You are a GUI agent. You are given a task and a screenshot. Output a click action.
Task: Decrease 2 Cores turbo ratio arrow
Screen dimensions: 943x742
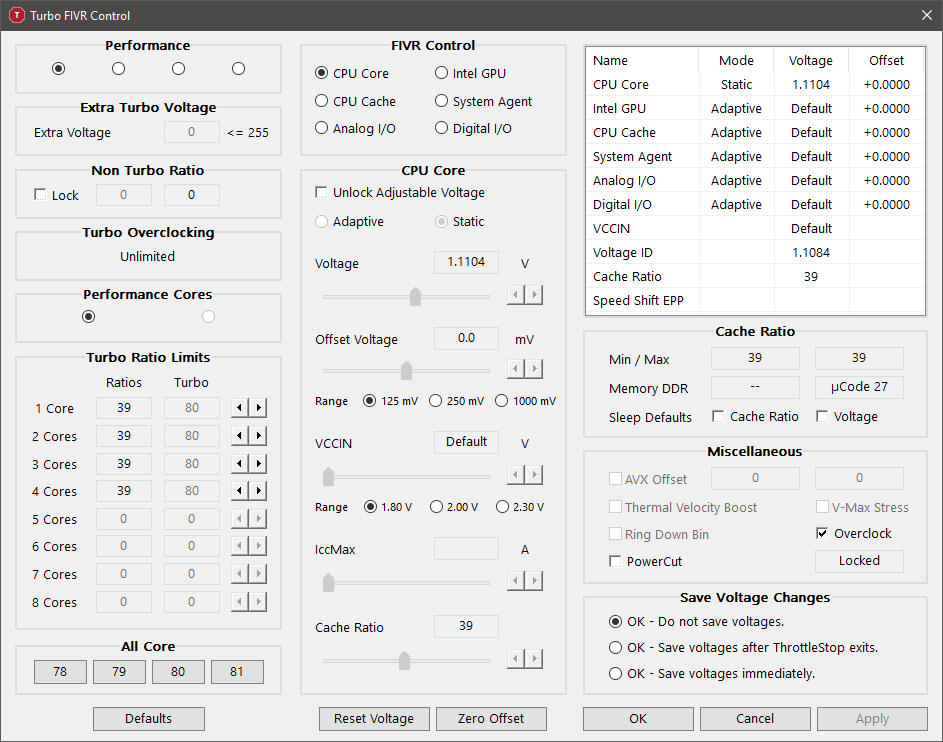240,435
